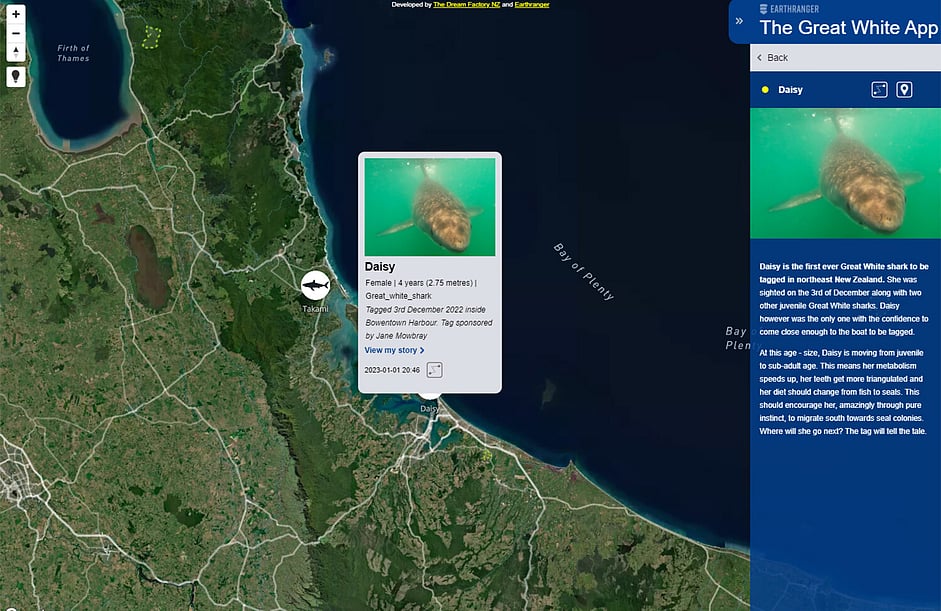Reset the map compass orientation
This screenshot has height=611, width=941.
[x=16, y=51]
